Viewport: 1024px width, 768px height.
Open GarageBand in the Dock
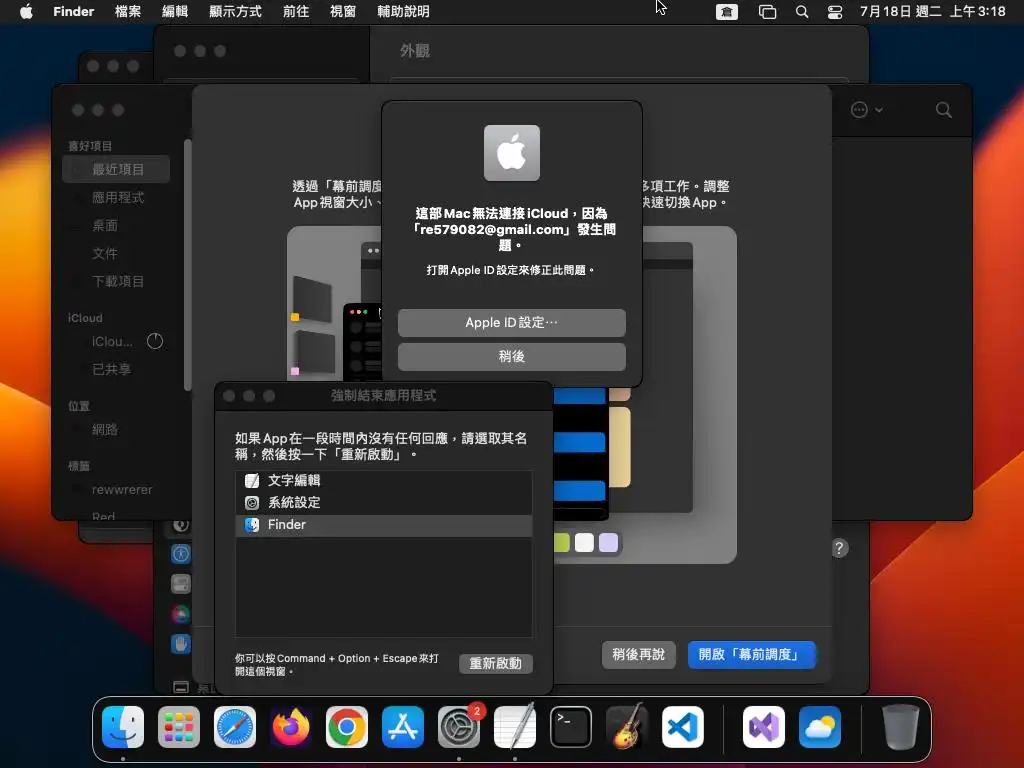(x=627, y=727)
